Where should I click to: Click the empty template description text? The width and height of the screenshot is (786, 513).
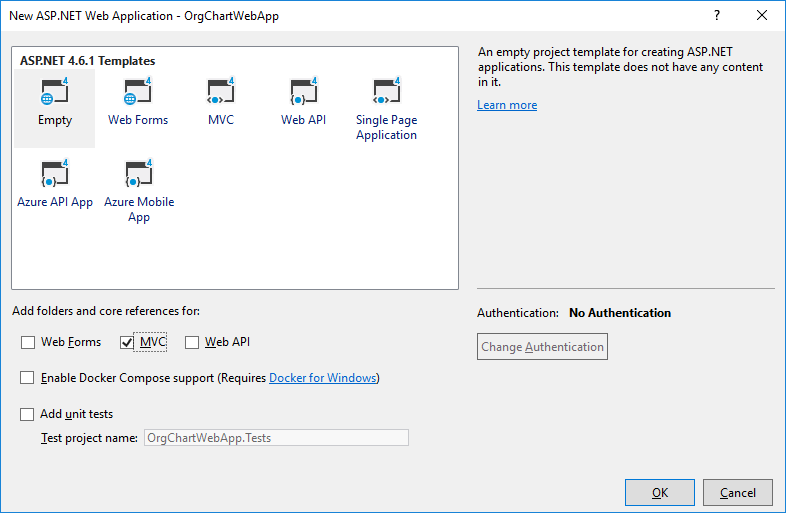tap(620, 67)
